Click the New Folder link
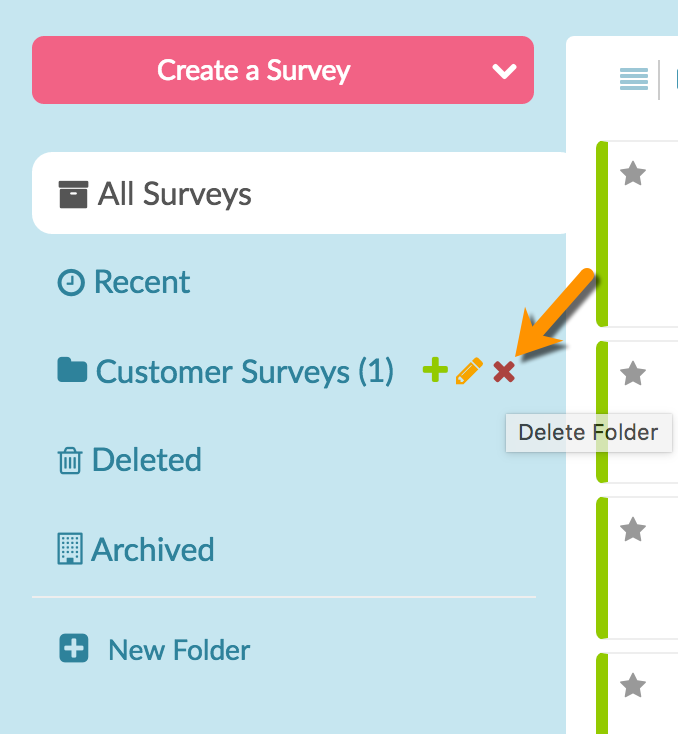 pyautogui.click(x=179, y=650)
